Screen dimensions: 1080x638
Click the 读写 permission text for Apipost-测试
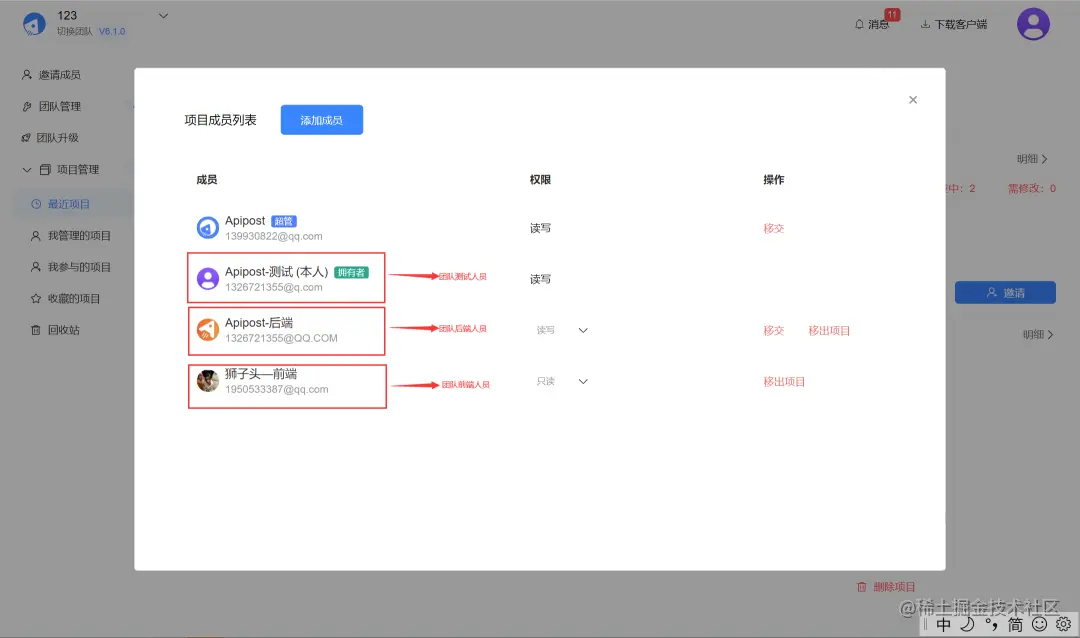[x=540, y=279]
